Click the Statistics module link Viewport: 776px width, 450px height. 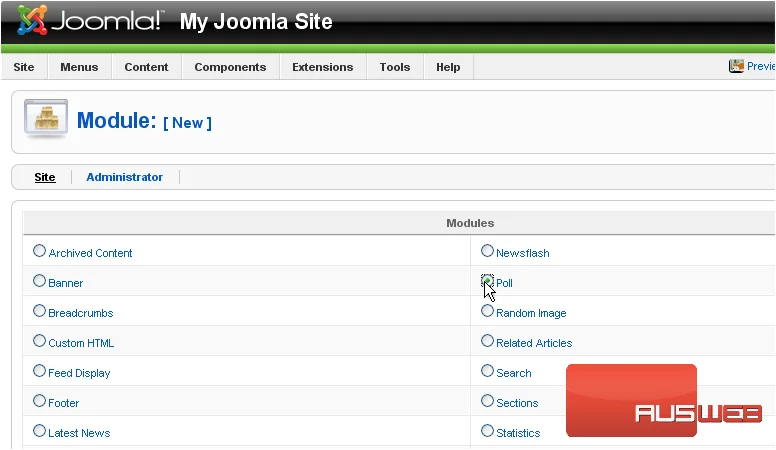pyautogui.click(x=519, y=433)
